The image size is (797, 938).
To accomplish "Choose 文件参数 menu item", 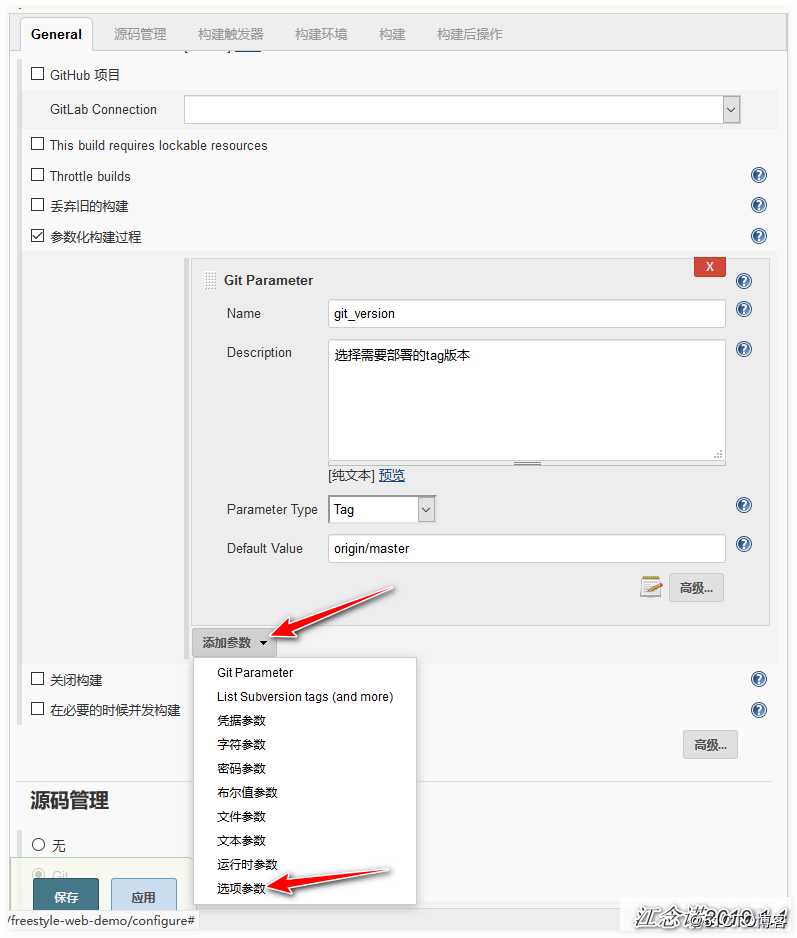I will pos(305,817).
